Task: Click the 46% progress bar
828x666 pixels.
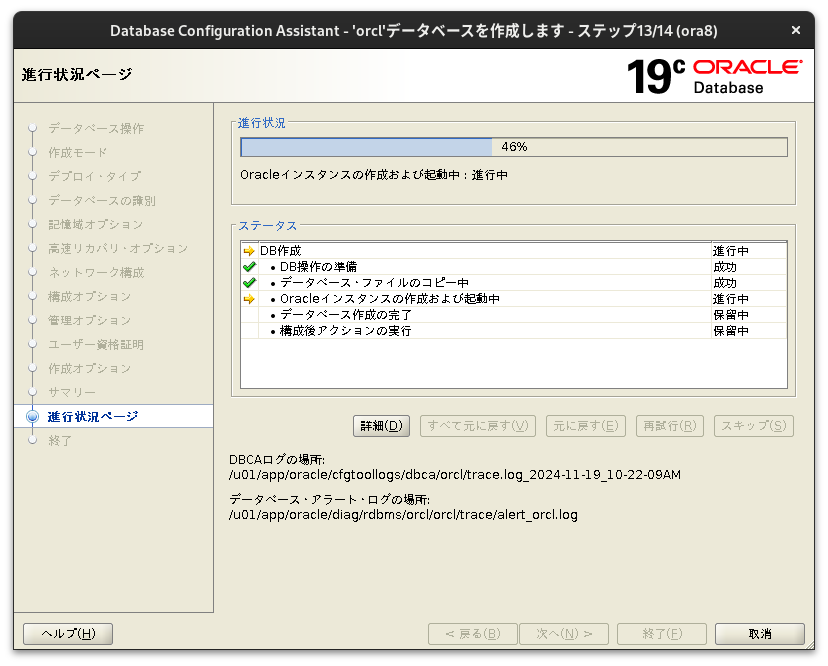Action: click(513, 146)
